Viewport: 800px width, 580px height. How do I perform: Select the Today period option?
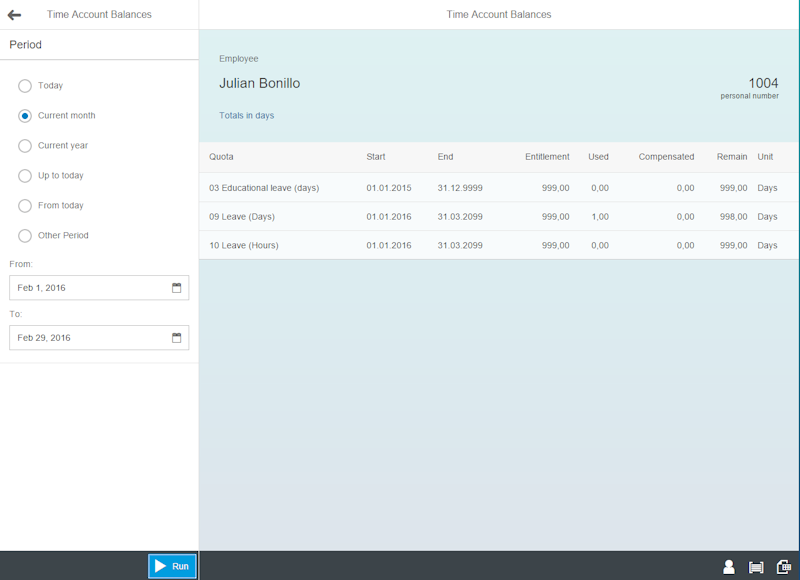tap(25, 86)
